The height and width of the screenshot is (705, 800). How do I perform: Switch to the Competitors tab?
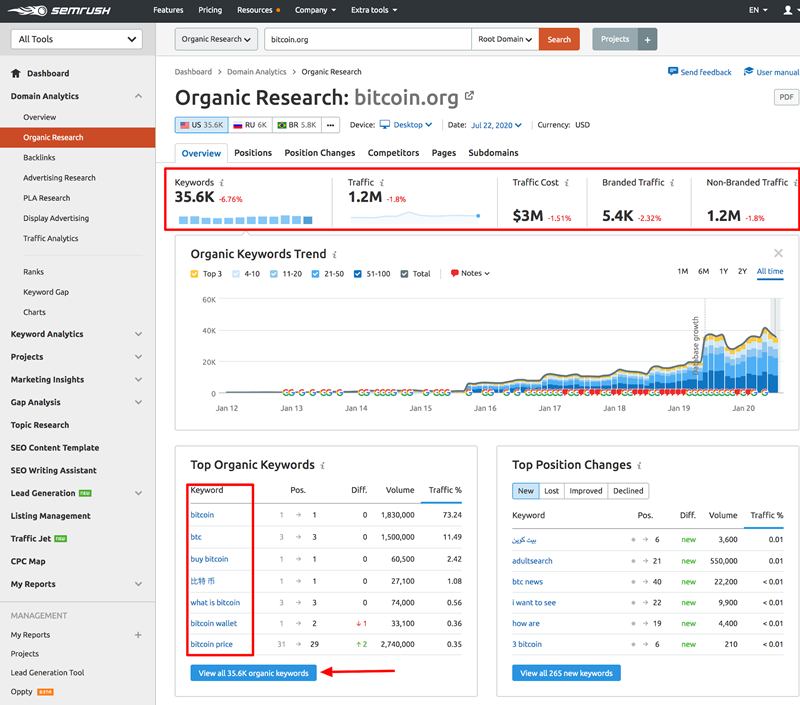coord(393,153)
